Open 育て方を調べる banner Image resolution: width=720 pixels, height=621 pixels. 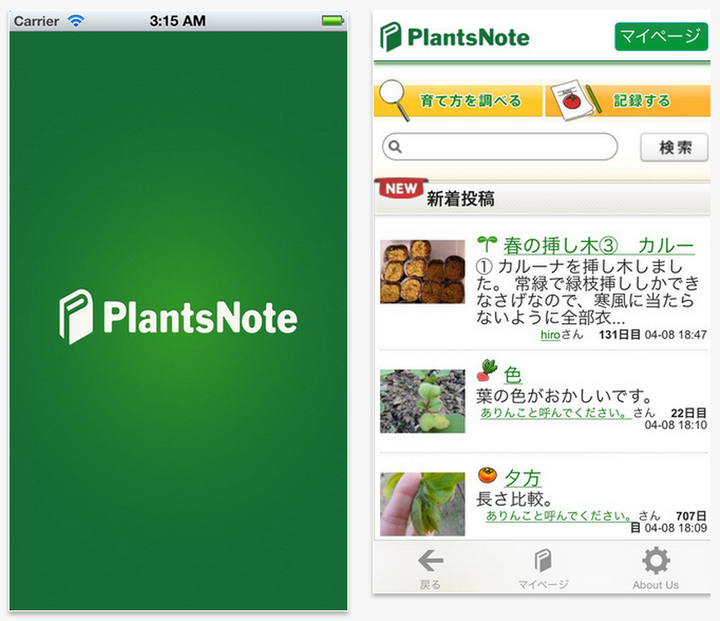click(458, 101)
